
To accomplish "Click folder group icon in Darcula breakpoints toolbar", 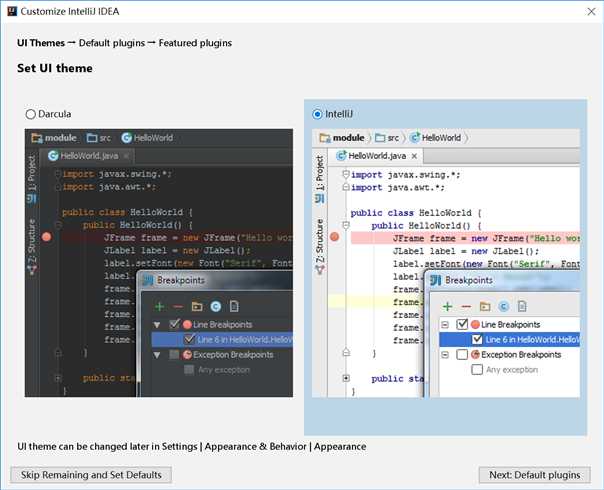I will pyautogui.click(x=197, y=307).
